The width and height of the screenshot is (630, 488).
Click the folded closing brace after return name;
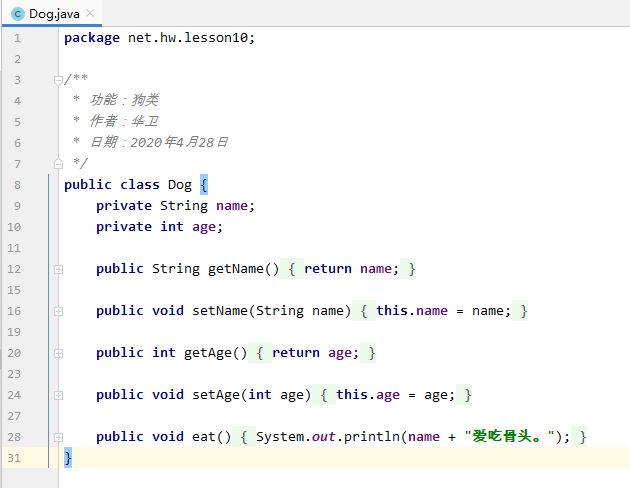tap(411, 269)
